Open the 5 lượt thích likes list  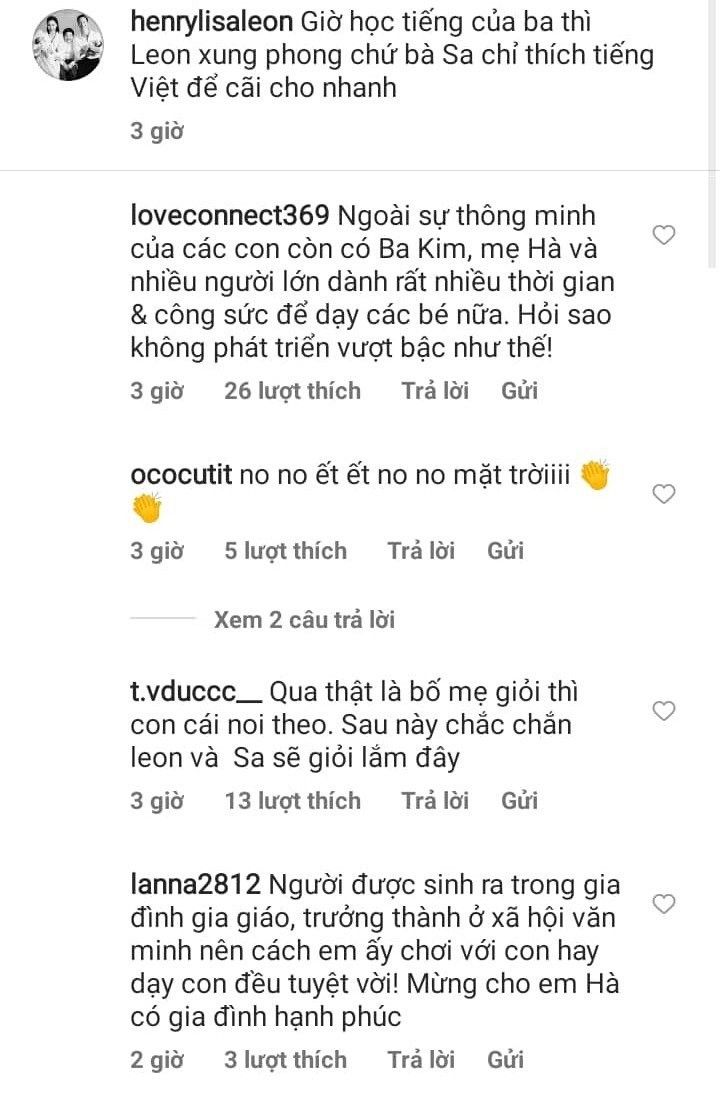(x=285, y=551)
